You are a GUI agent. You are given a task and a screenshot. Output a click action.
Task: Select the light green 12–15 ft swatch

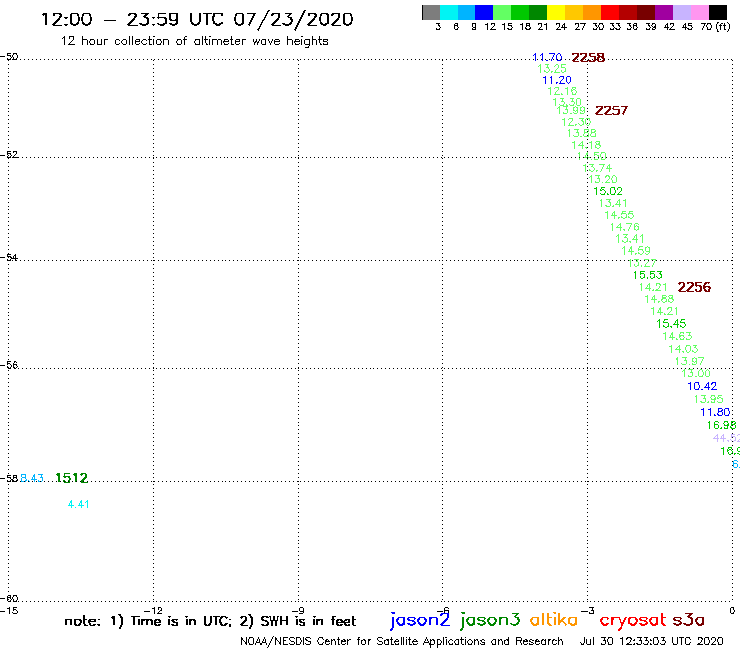pyautogui.click(x=502, y=12)
